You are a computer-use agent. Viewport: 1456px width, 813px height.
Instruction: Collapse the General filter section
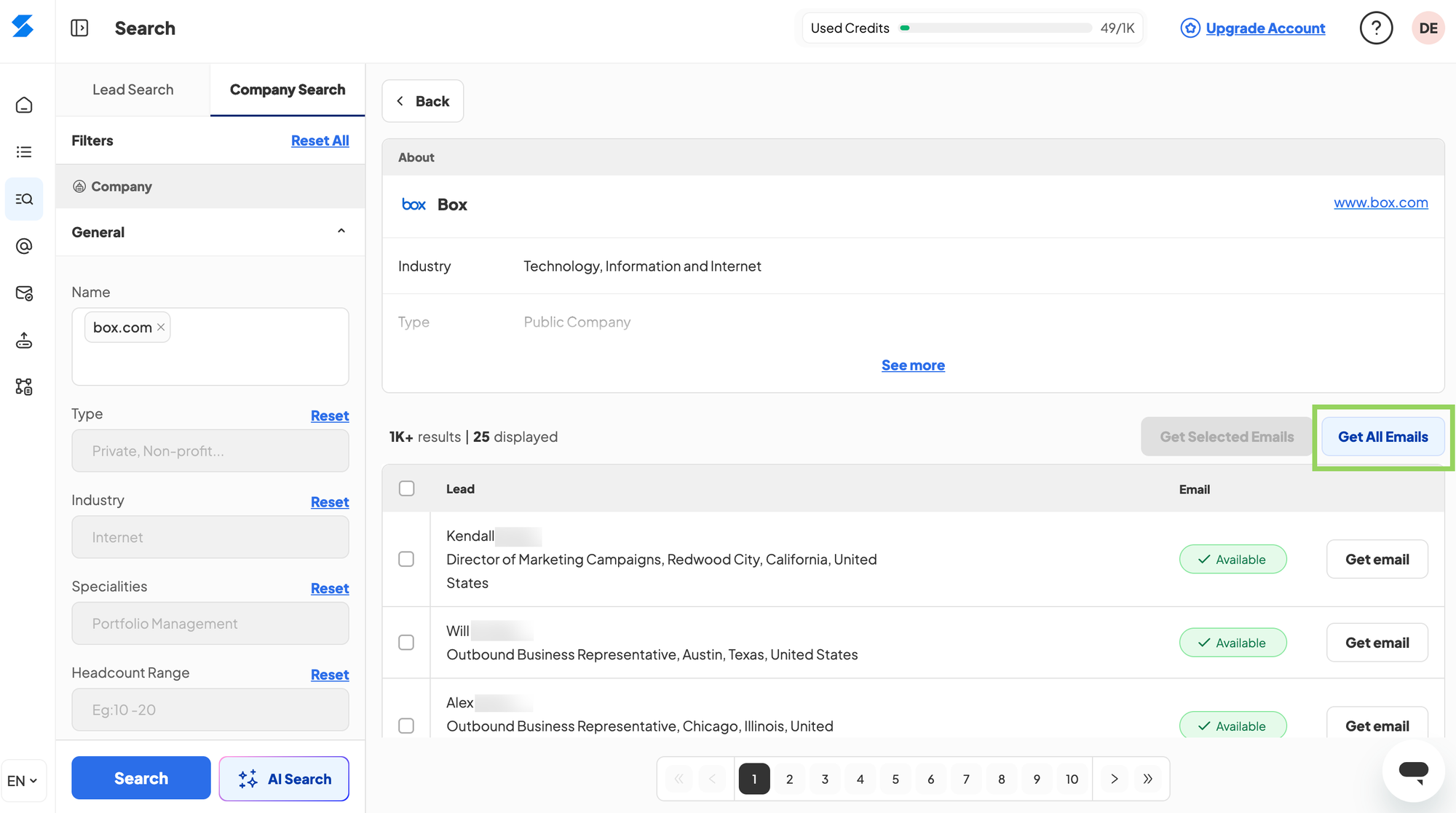[x=341, y=231]
